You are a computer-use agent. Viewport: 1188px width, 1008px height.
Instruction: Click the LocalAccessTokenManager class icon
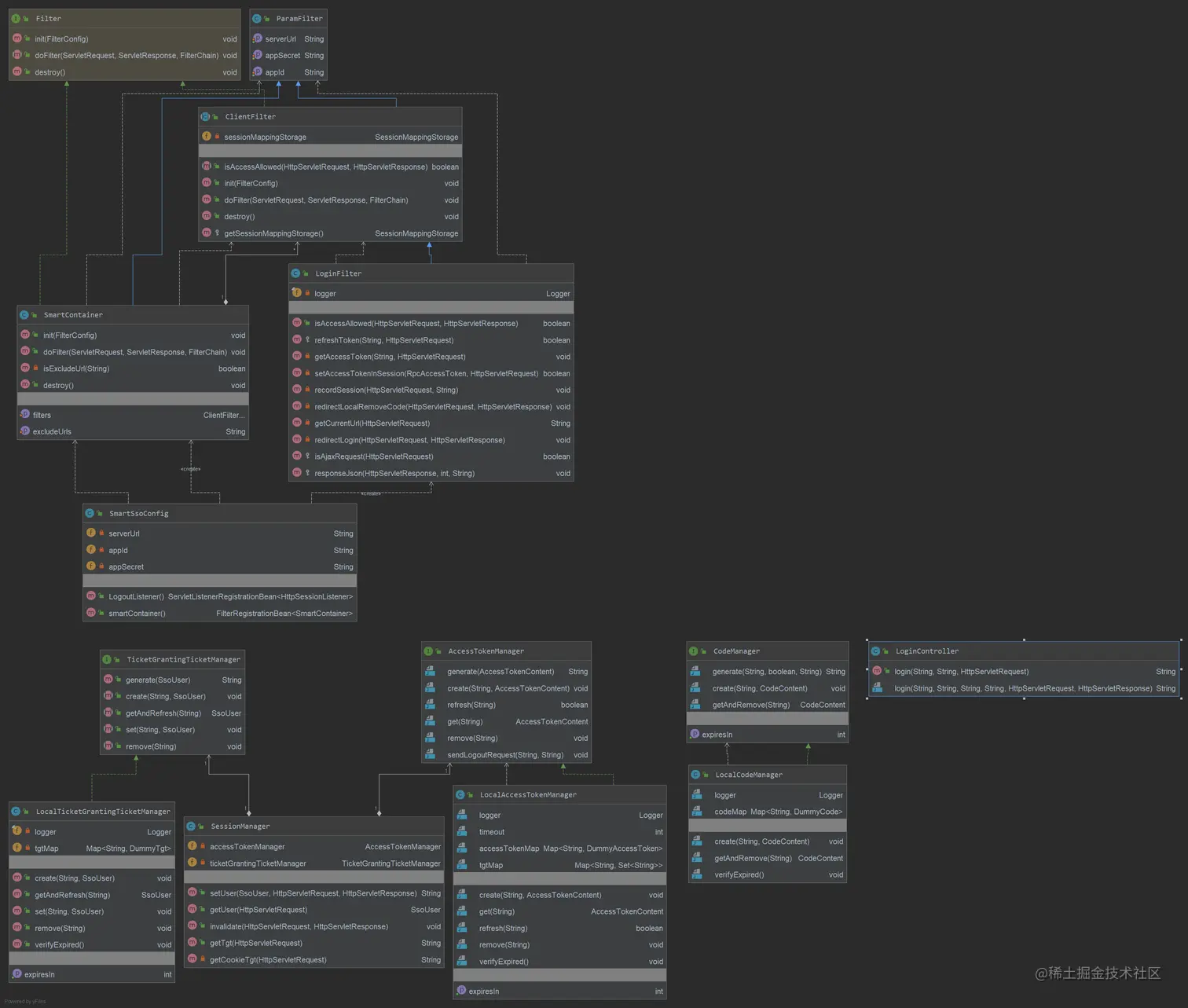(460, 794)
